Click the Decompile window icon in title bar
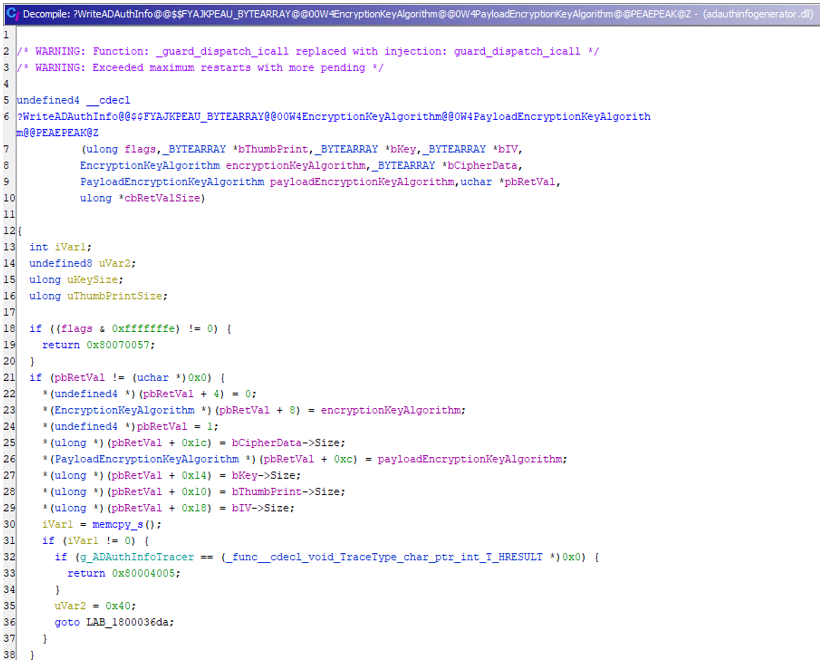The image size is (820, 662). pos(13,14)
